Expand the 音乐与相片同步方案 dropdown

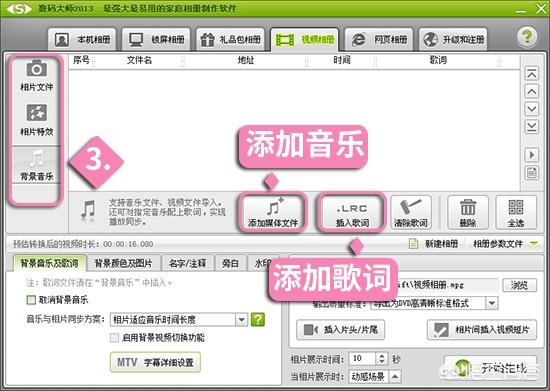pyautogui.click(x=241, y=319)
